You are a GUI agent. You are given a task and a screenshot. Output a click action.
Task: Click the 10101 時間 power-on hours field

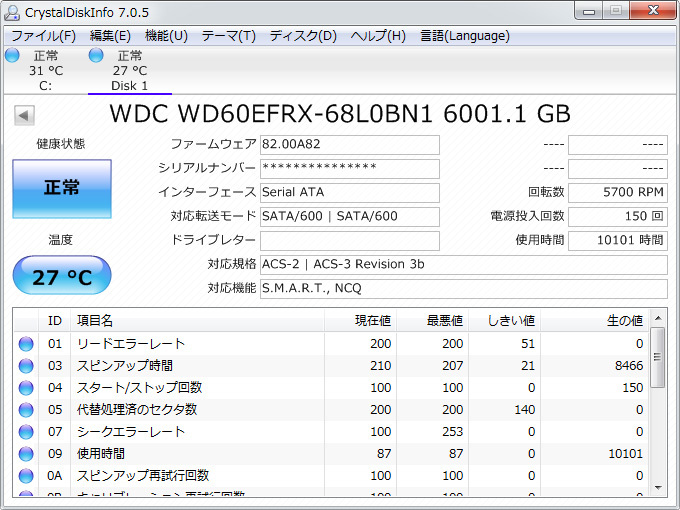pos(618,240)
